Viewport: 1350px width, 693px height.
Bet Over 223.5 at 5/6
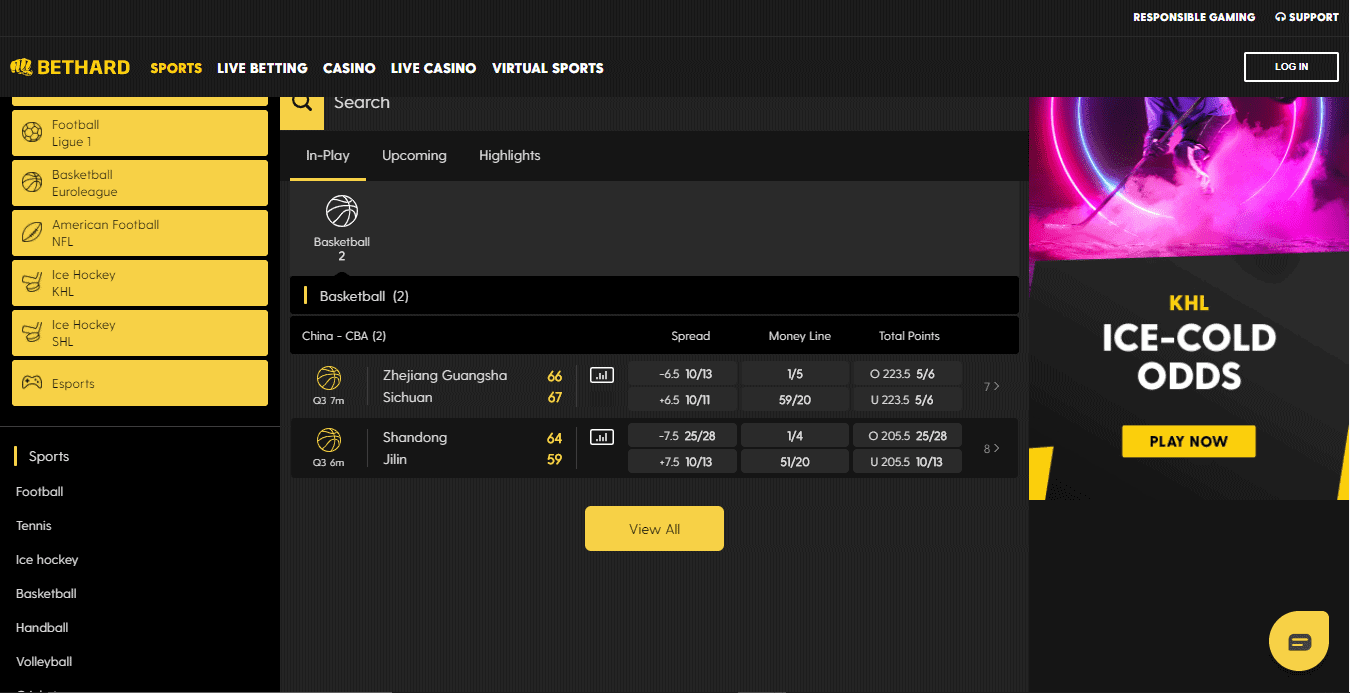[907, 374]
